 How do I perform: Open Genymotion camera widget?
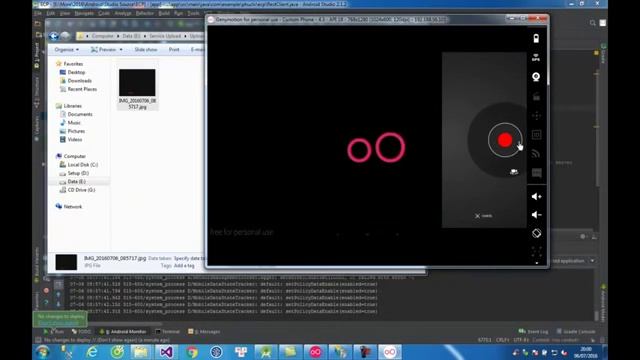(x=536, y=77)
